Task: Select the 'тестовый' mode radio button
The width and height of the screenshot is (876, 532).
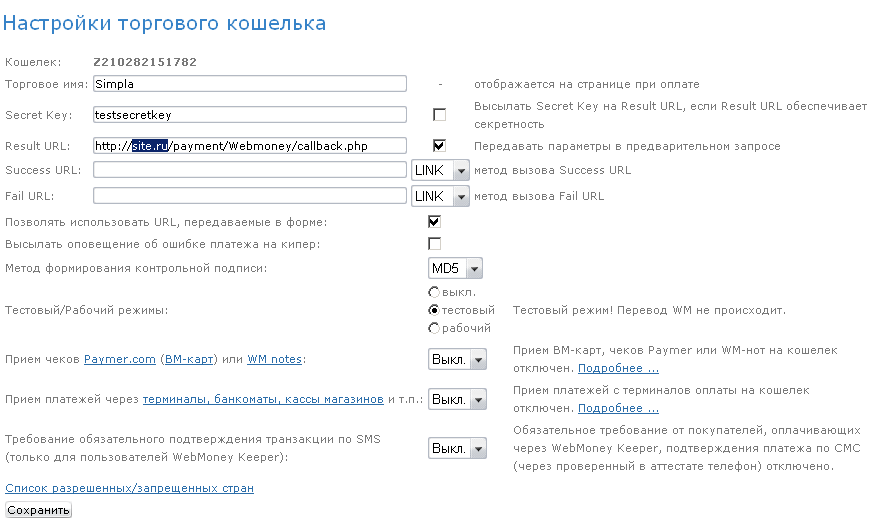Action: point(434,310)
